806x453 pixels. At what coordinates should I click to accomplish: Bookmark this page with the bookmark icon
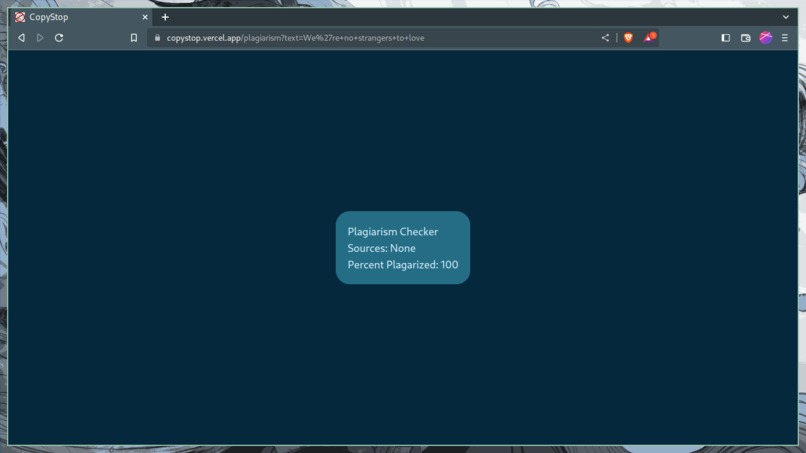pyautogui.click(x=134, y=38)
